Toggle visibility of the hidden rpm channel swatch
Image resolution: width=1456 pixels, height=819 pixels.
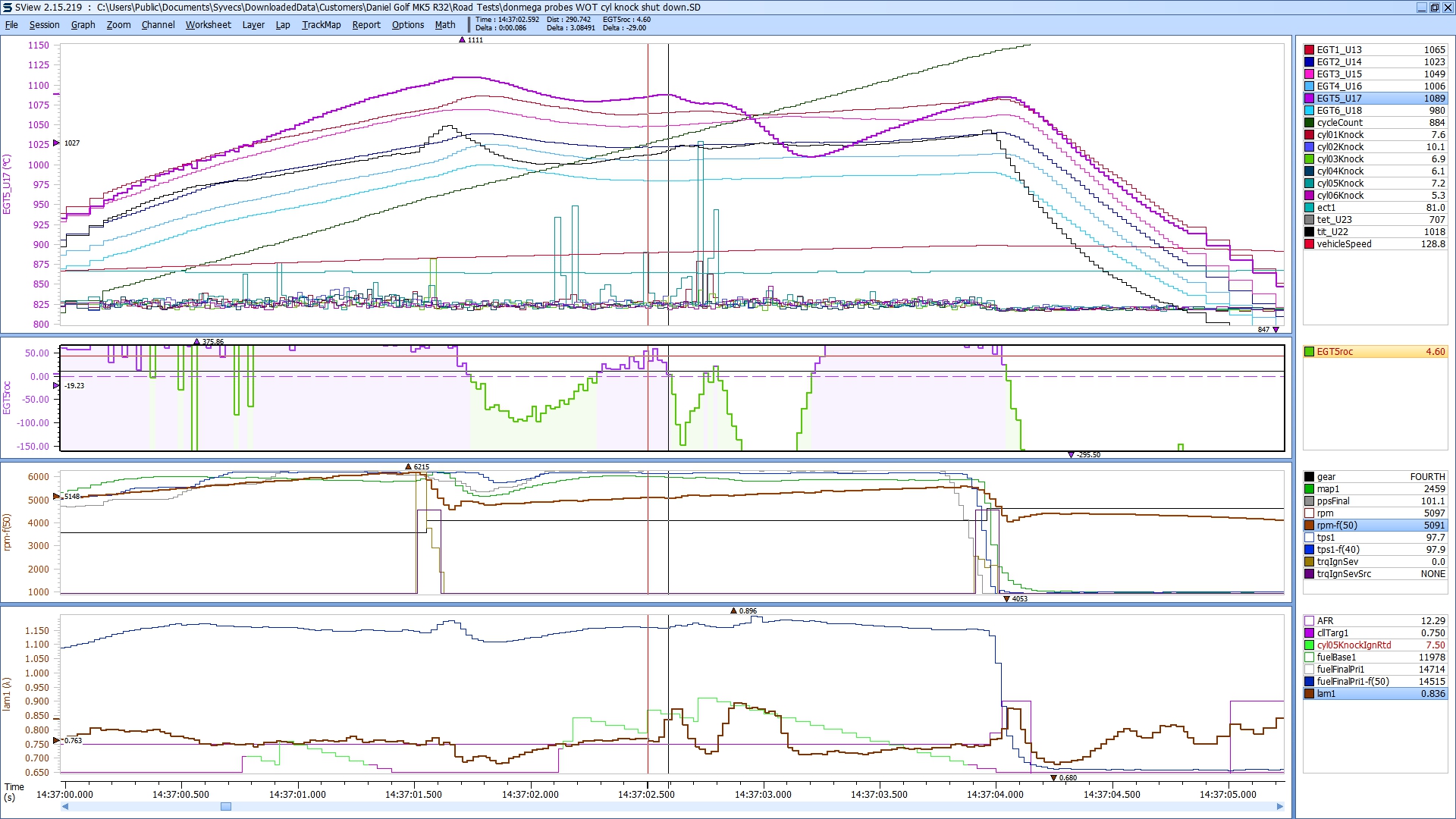1309,513
